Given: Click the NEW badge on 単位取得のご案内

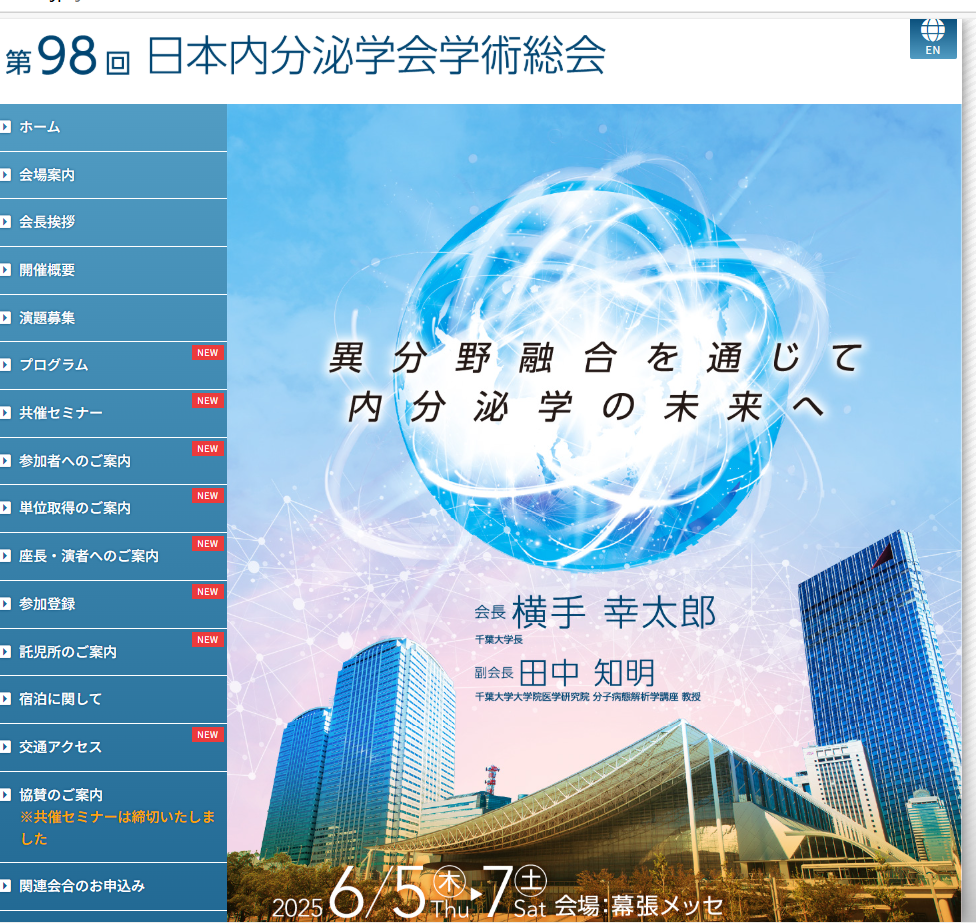Looking at the screenshot, I should point(208,496).
